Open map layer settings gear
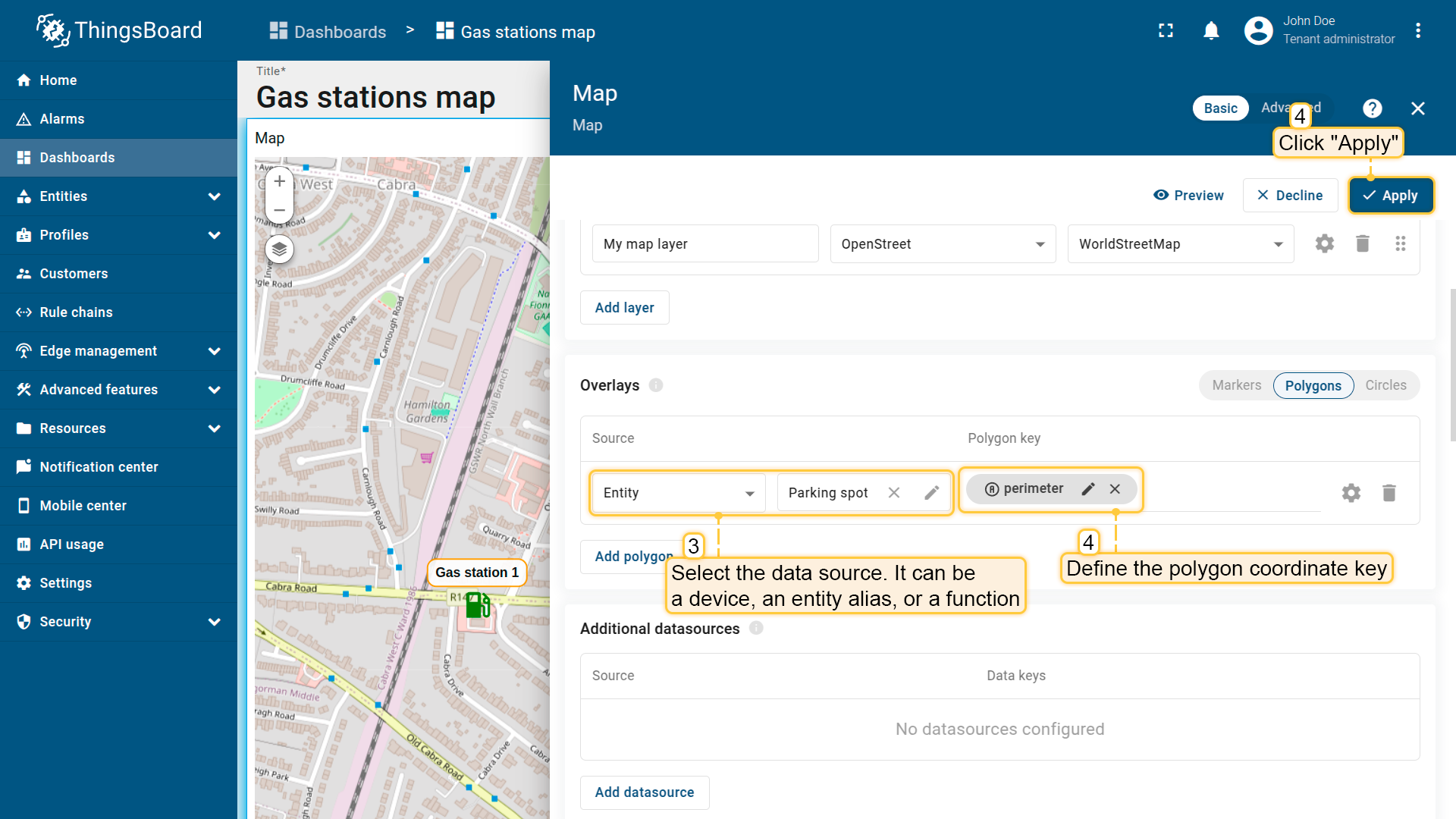1456x819 pixels. pos(1324,243)
